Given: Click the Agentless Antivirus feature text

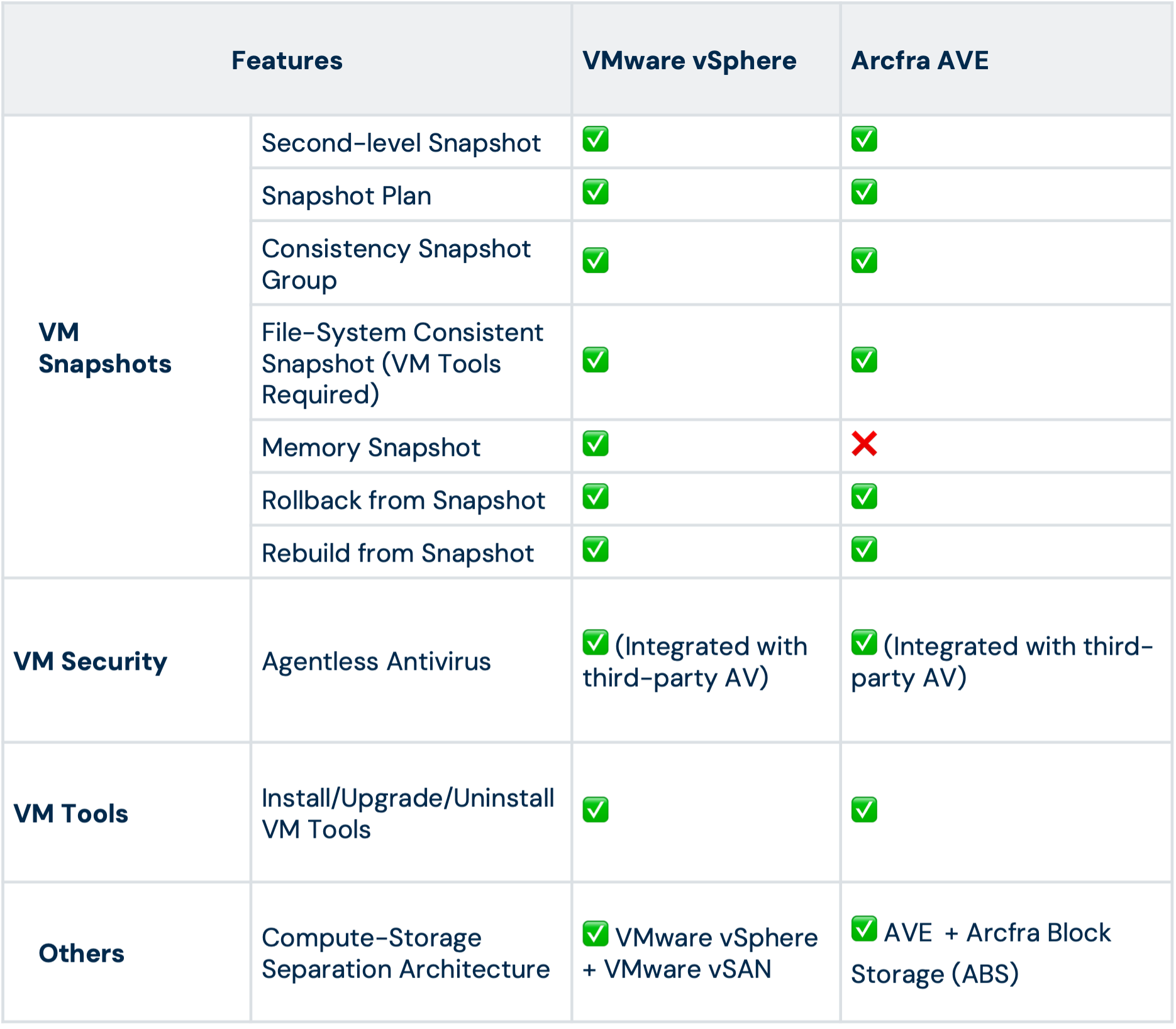Looking at the screenshot, I should point(376,662).
